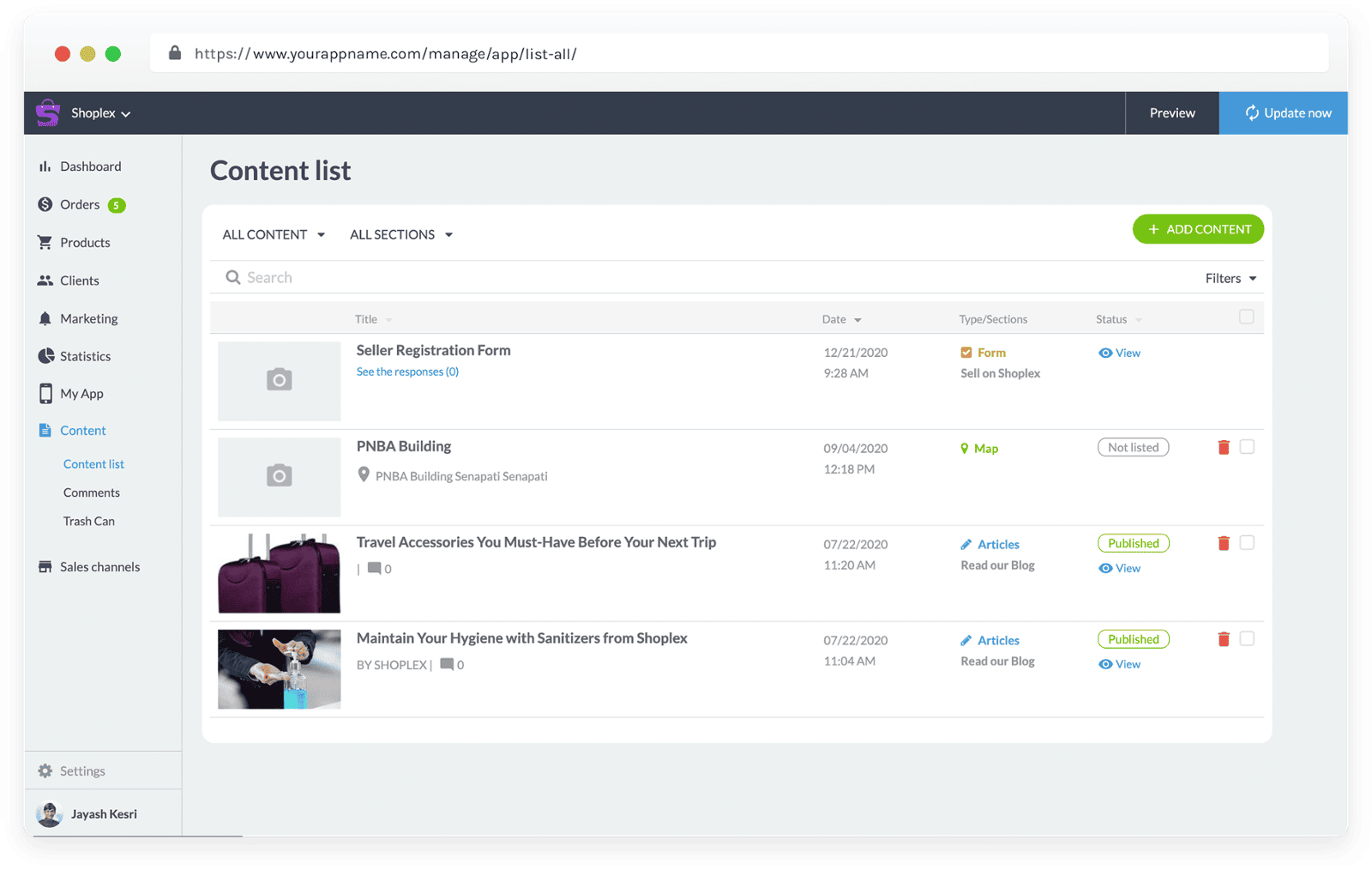Open See the responses link
The image size is (1372, 870).
pos(407,372)
